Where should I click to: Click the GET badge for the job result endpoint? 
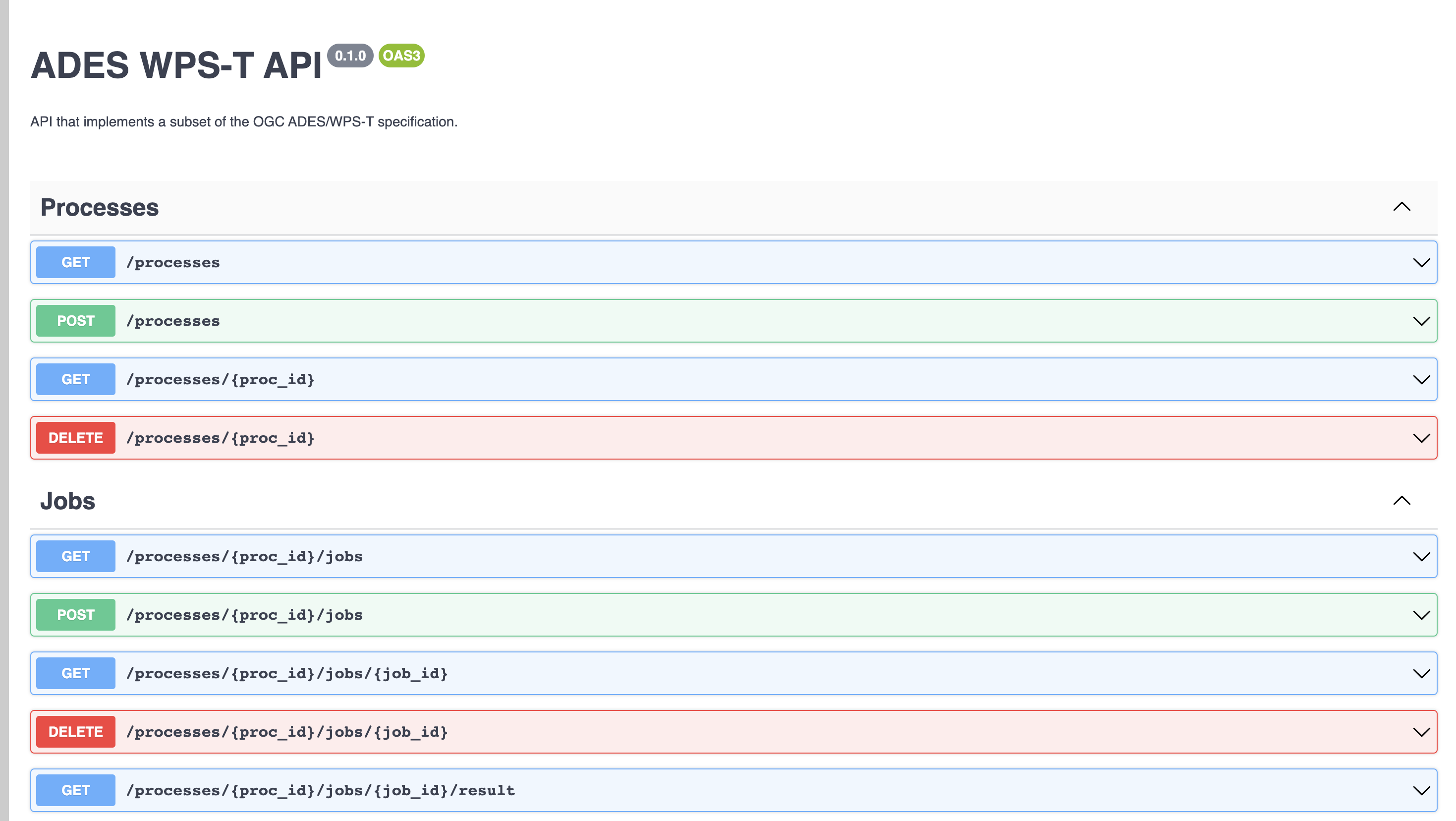76,790
